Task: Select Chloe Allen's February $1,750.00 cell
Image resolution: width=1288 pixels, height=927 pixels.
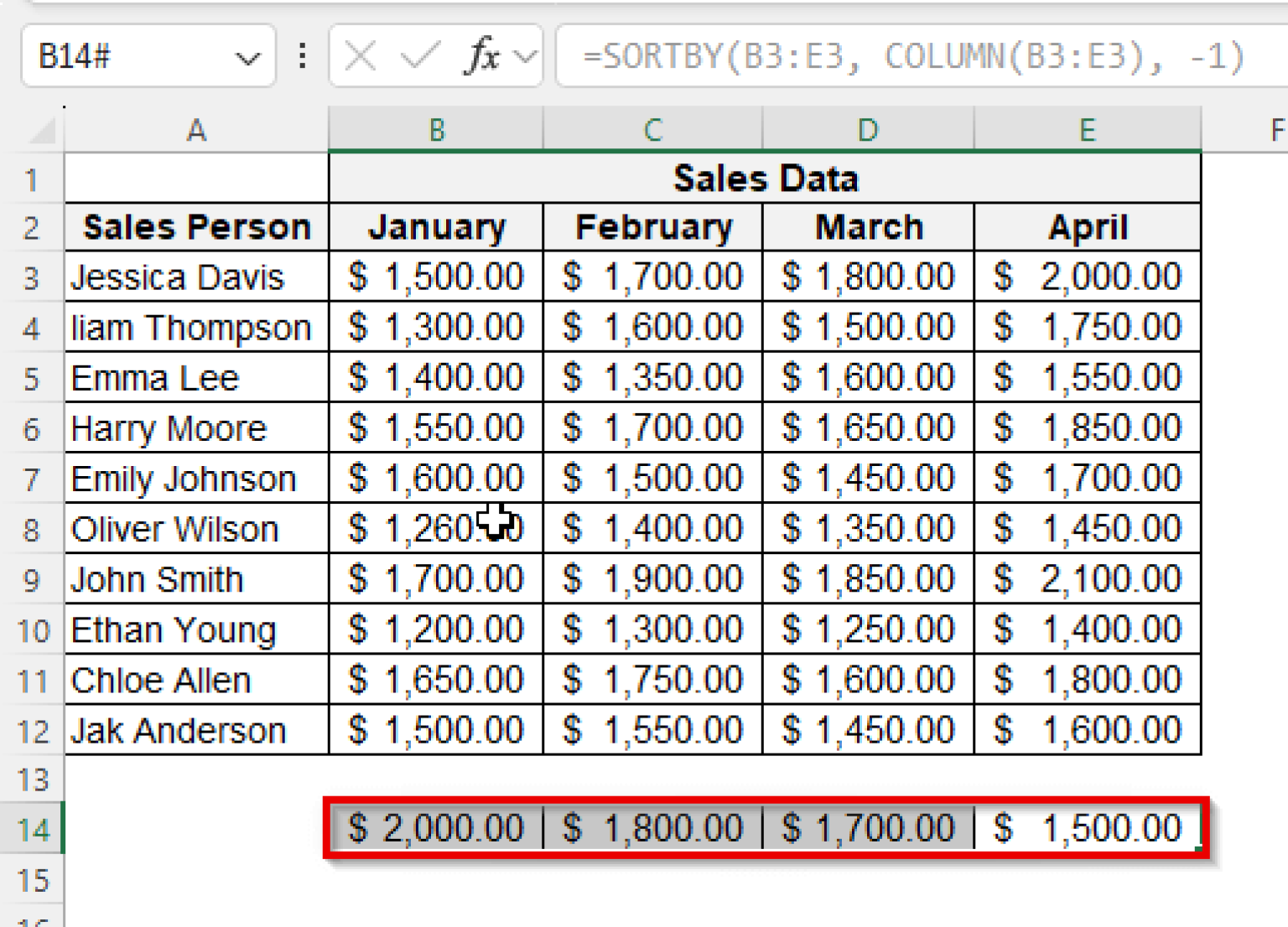Action: [x=652, y=680]
